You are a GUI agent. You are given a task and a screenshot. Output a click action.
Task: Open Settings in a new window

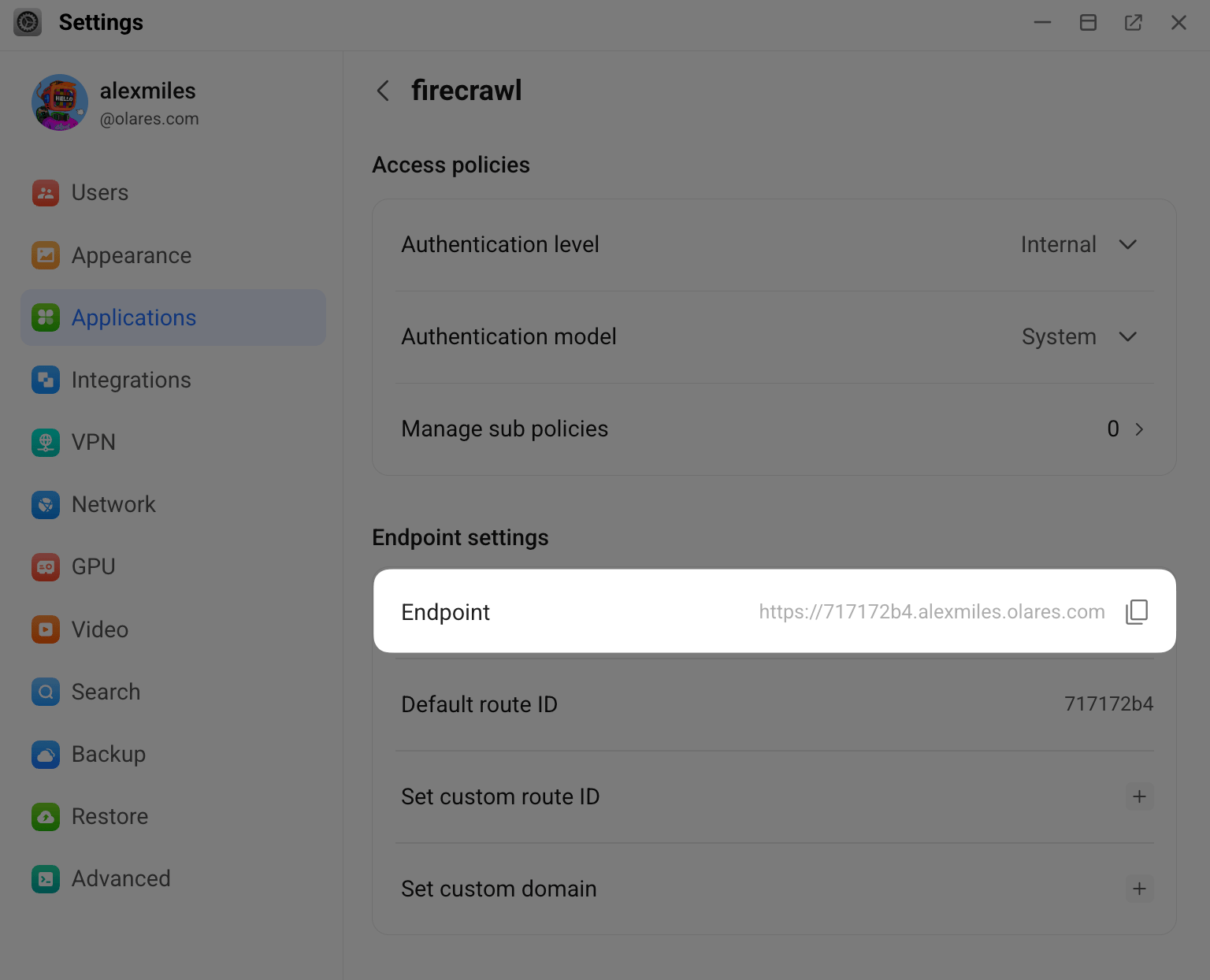coord(1134,22)
